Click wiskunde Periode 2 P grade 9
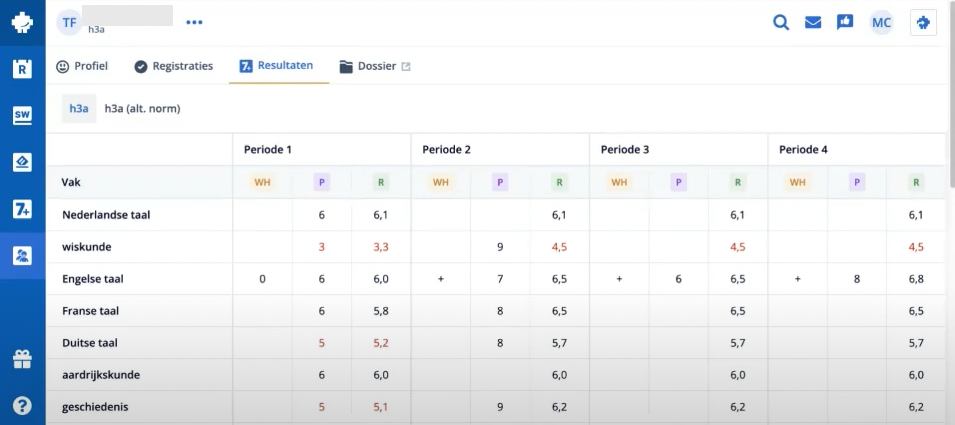Viewport: 955px width, 425px height. coord(500,247)
